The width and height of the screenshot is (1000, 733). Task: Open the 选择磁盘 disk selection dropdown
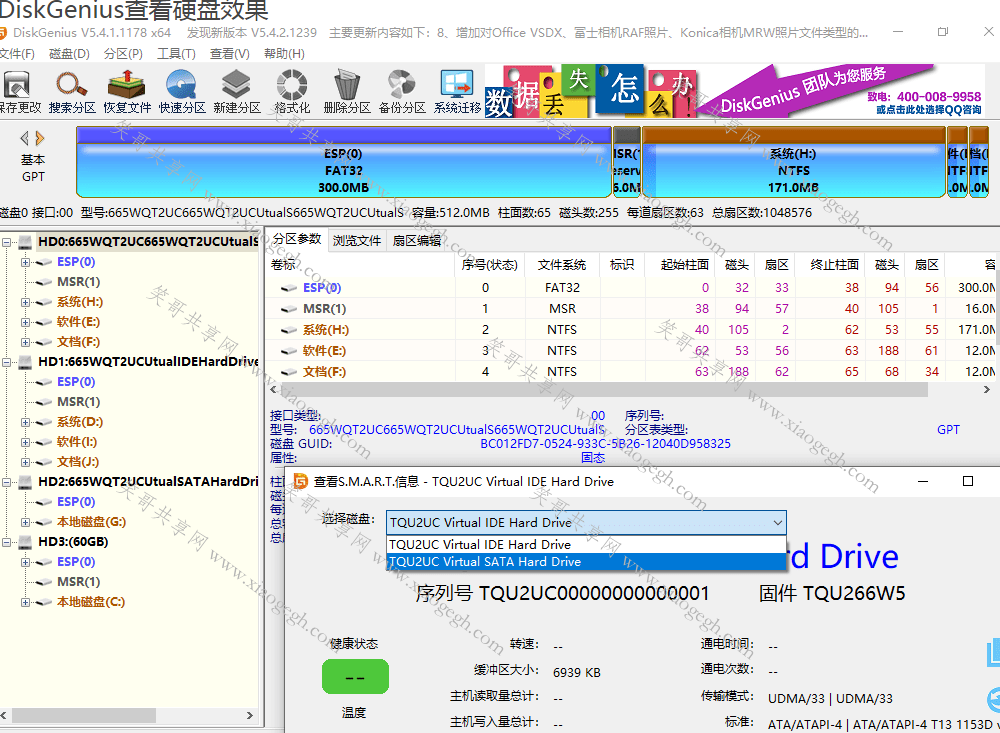pos(586,522)
